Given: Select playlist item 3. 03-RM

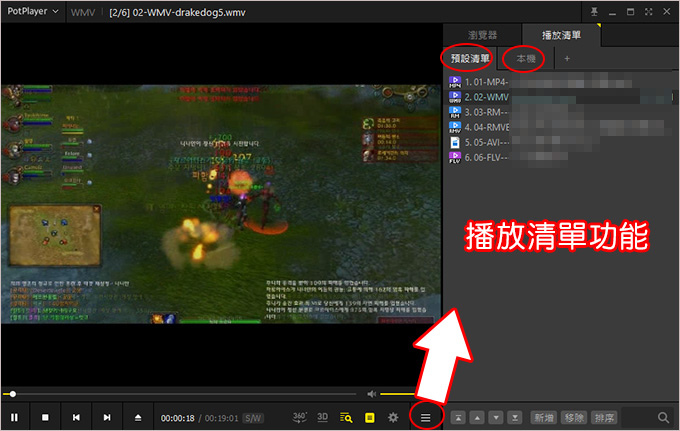Looking at the screenshot, I should coord(561,112).
